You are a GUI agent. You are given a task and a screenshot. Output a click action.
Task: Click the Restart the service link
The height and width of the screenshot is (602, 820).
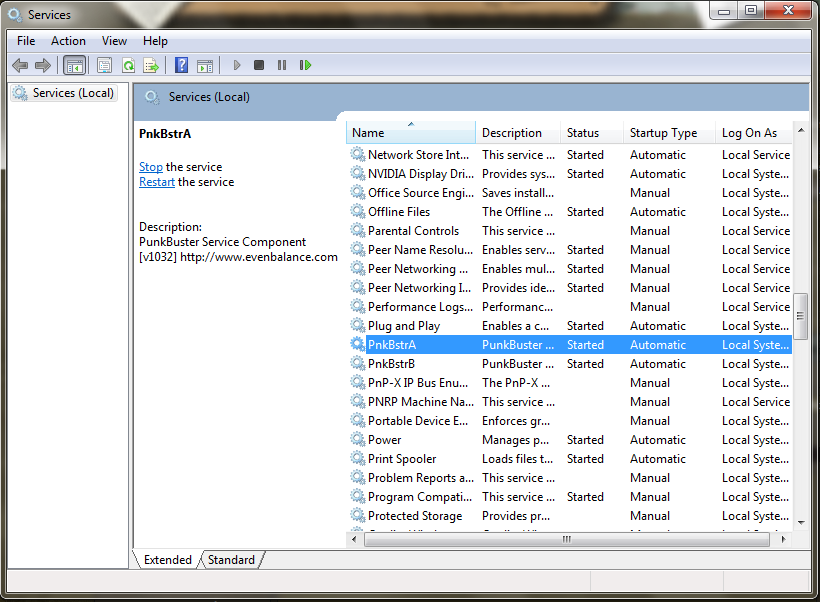(x=157, y=182)
